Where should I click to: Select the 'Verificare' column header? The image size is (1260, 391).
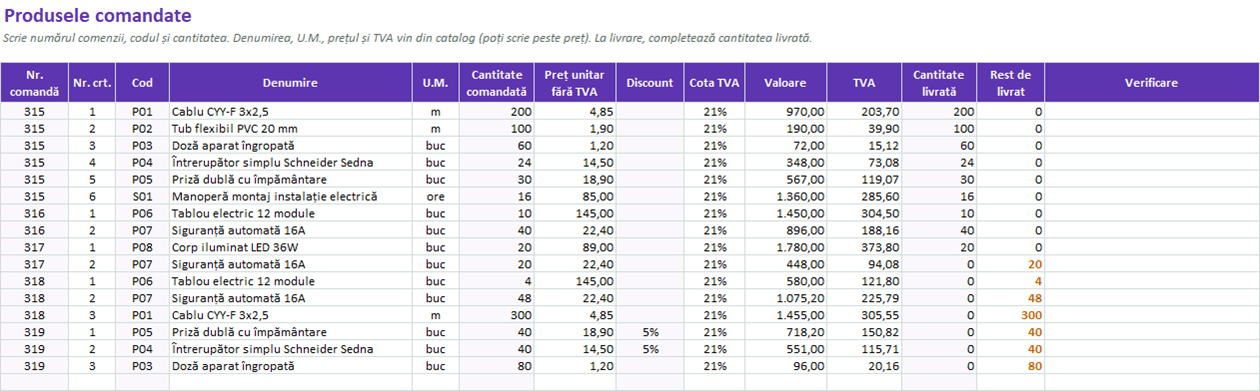click(x=1151, y=83)
